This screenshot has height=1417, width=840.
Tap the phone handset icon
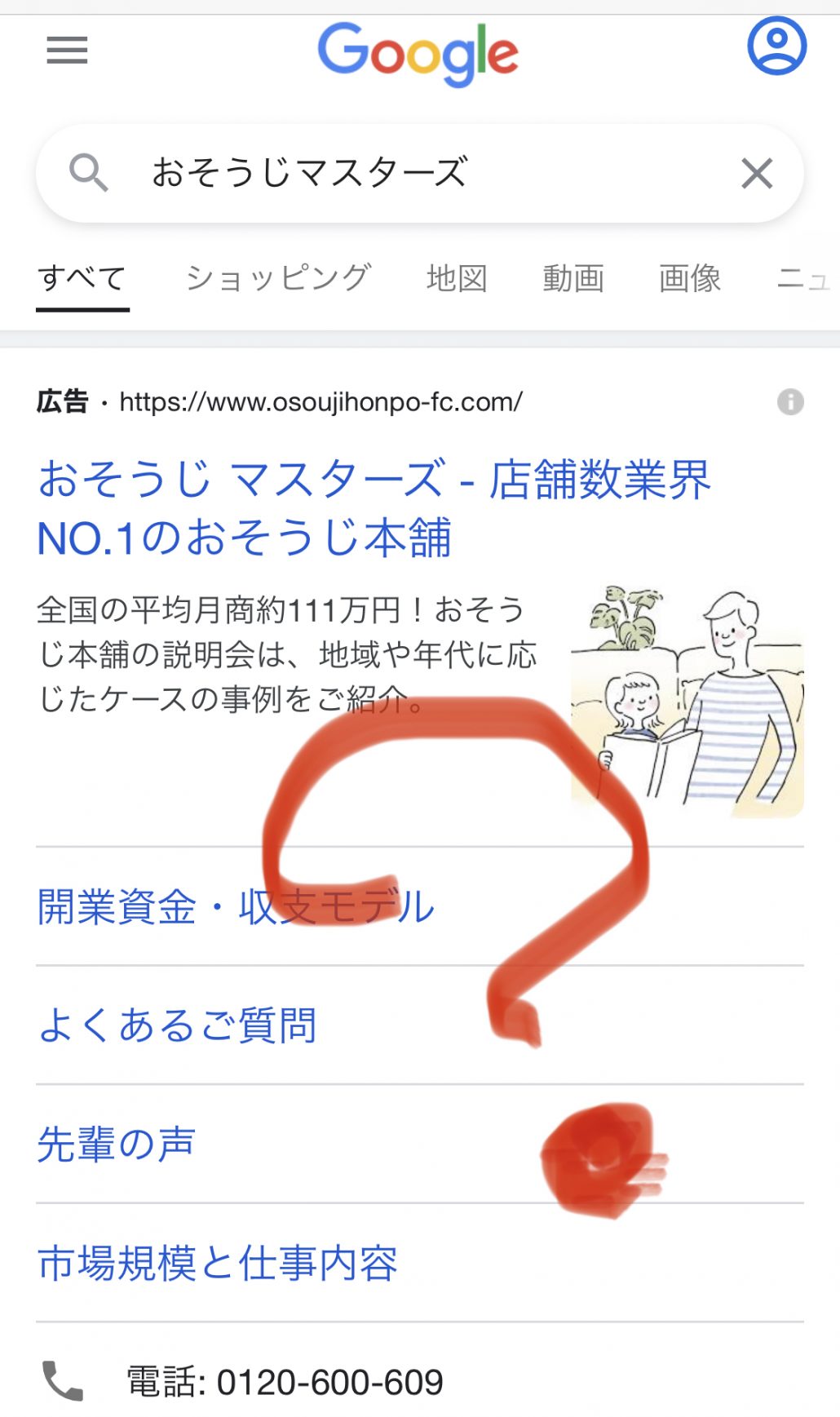pos(63,1381)
